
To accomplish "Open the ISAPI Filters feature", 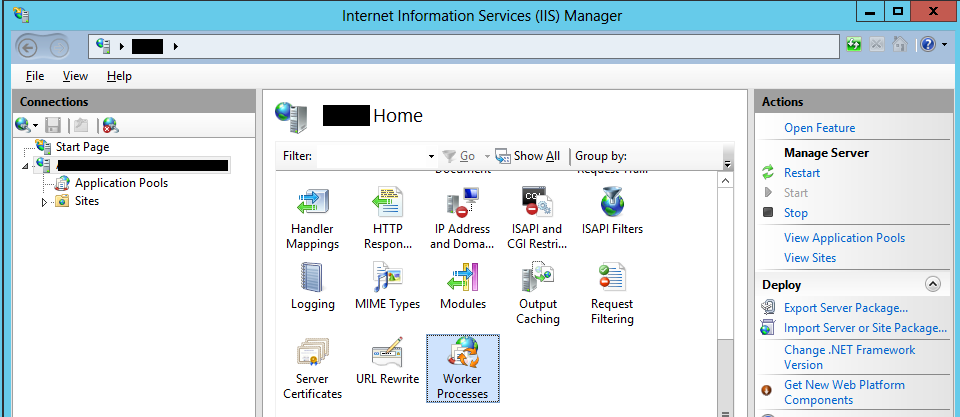I will pos(612,204).
